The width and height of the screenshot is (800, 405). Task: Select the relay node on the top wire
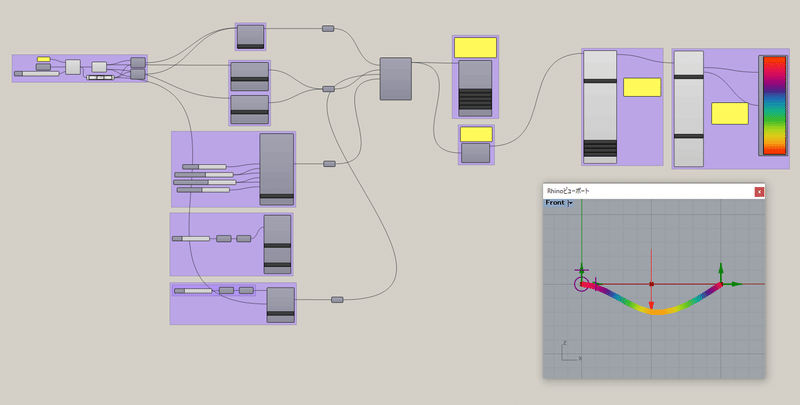pos(328,29)
